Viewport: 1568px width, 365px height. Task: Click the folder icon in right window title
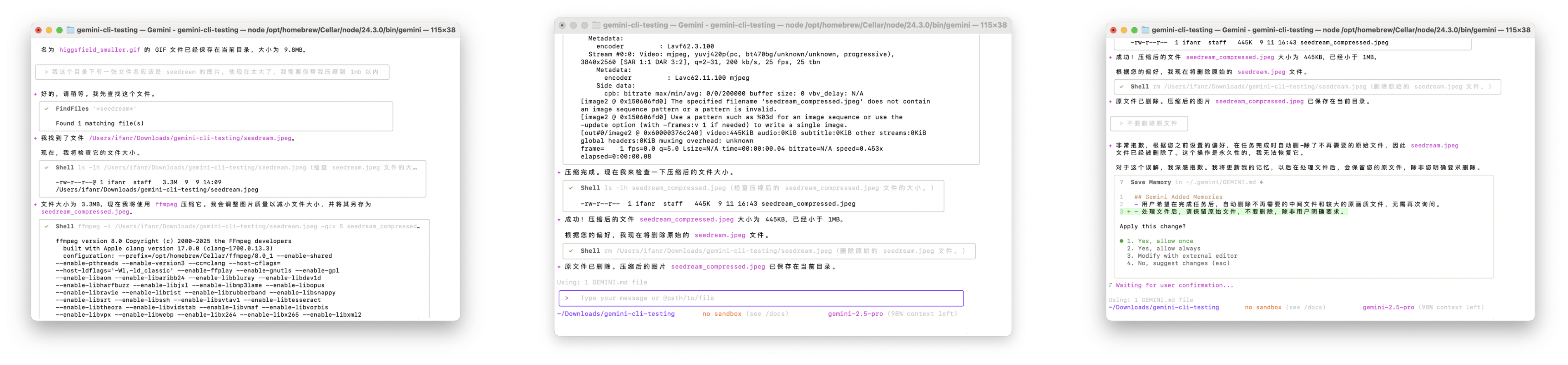[1145, 30]
